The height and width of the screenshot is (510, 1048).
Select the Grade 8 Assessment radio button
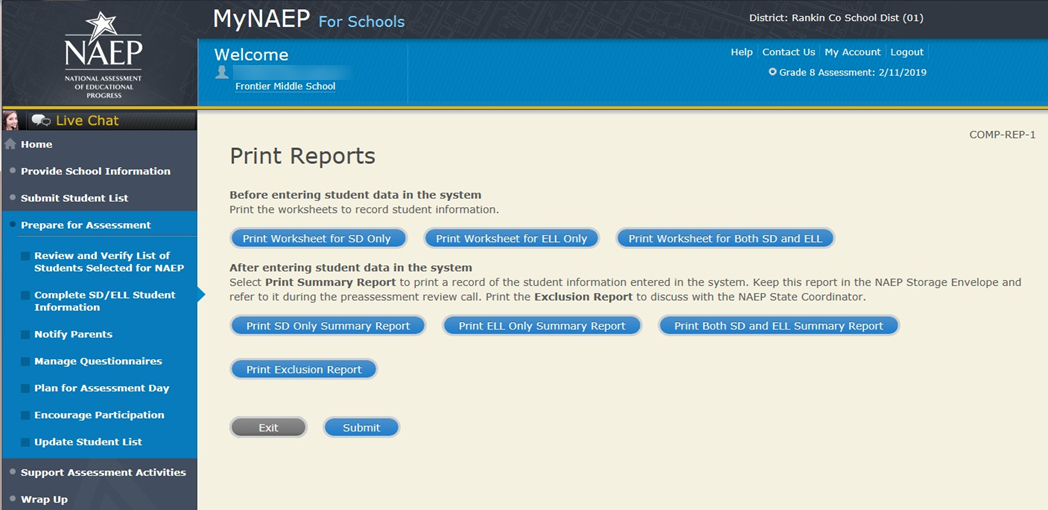click(x=773, y=72)
